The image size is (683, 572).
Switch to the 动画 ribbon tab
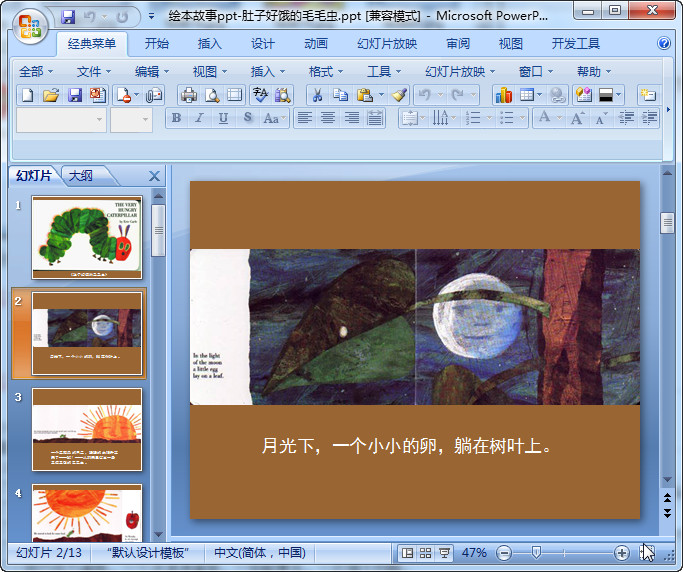(x=316, y=43)
